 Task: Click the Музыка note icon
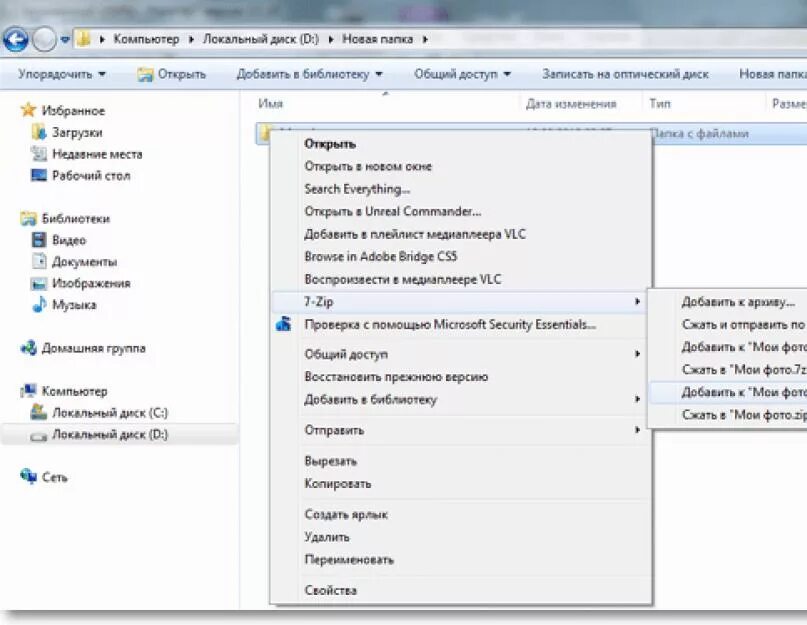[39, 304]
